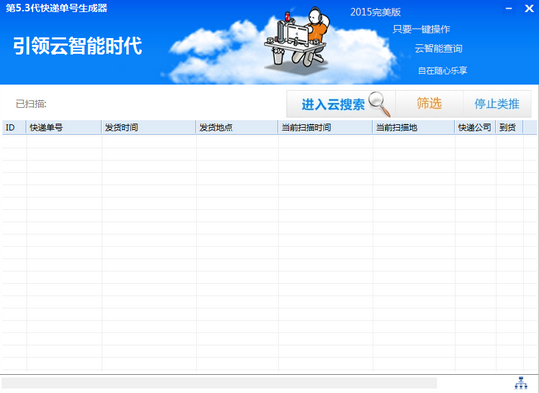The height and width of the screenshot is (393, 539).
Task: Click the 筛选 filter button
Action: (429, 104)
